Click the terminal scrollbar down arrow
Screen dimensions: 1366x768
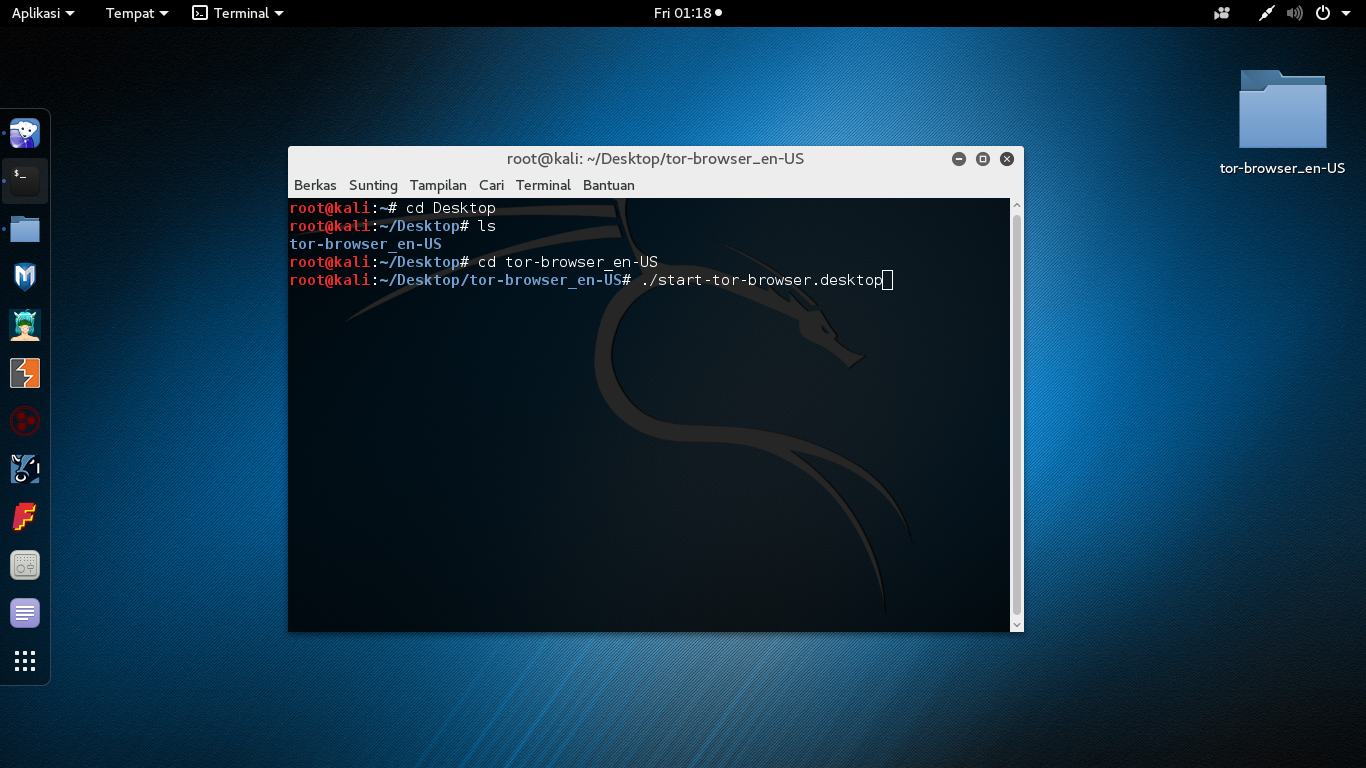click(1017, 625)
